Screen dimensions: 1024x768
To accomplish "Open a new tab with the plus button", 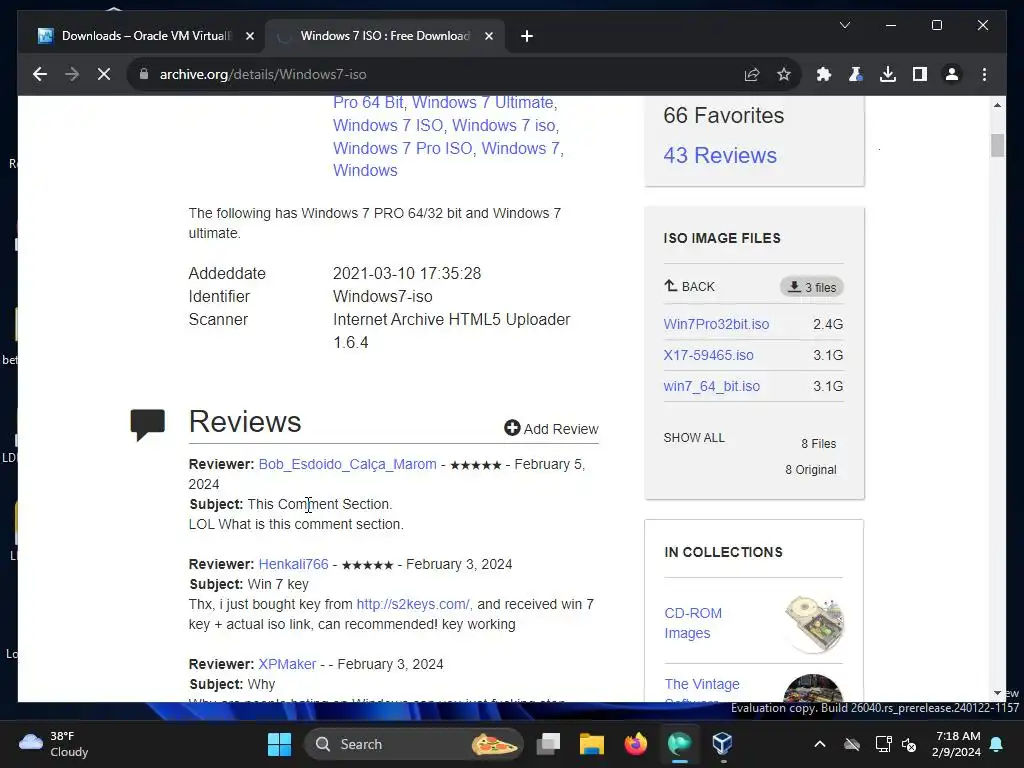I will coord(527,36).
